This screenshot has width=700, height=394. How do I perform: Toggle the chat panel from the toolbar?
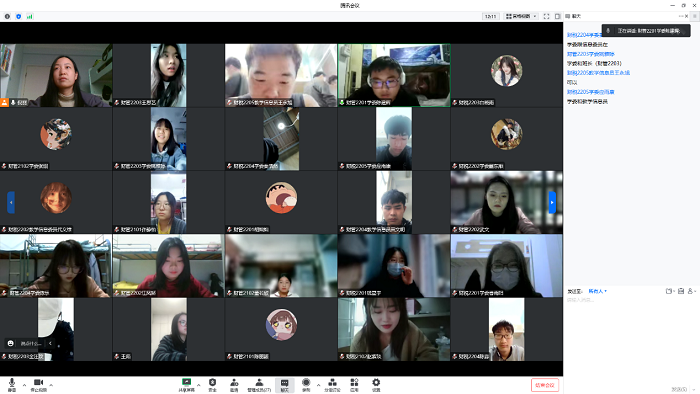tap(284, 385)
